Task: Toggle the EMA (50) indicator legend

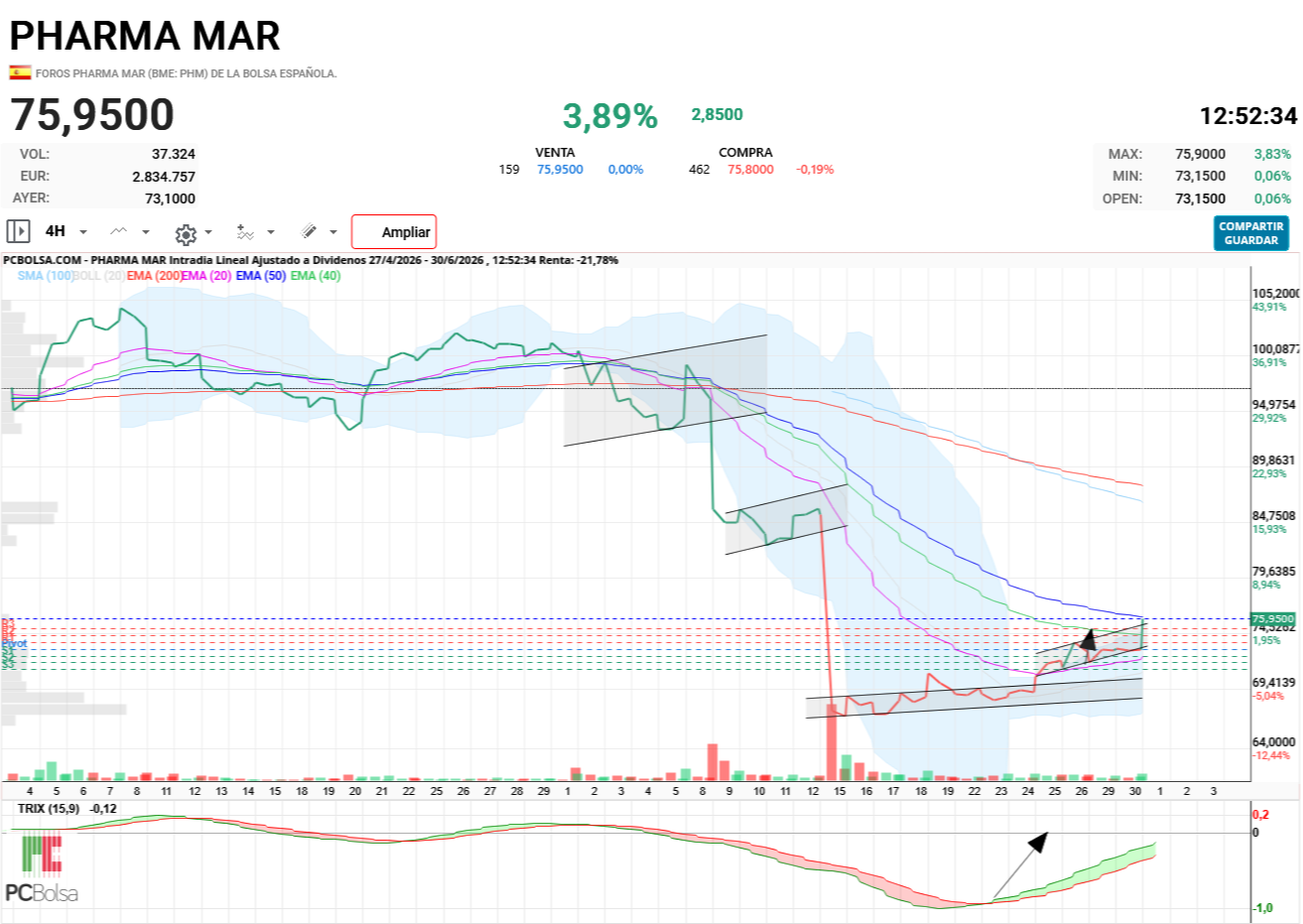Action: [x=261, y=276]
